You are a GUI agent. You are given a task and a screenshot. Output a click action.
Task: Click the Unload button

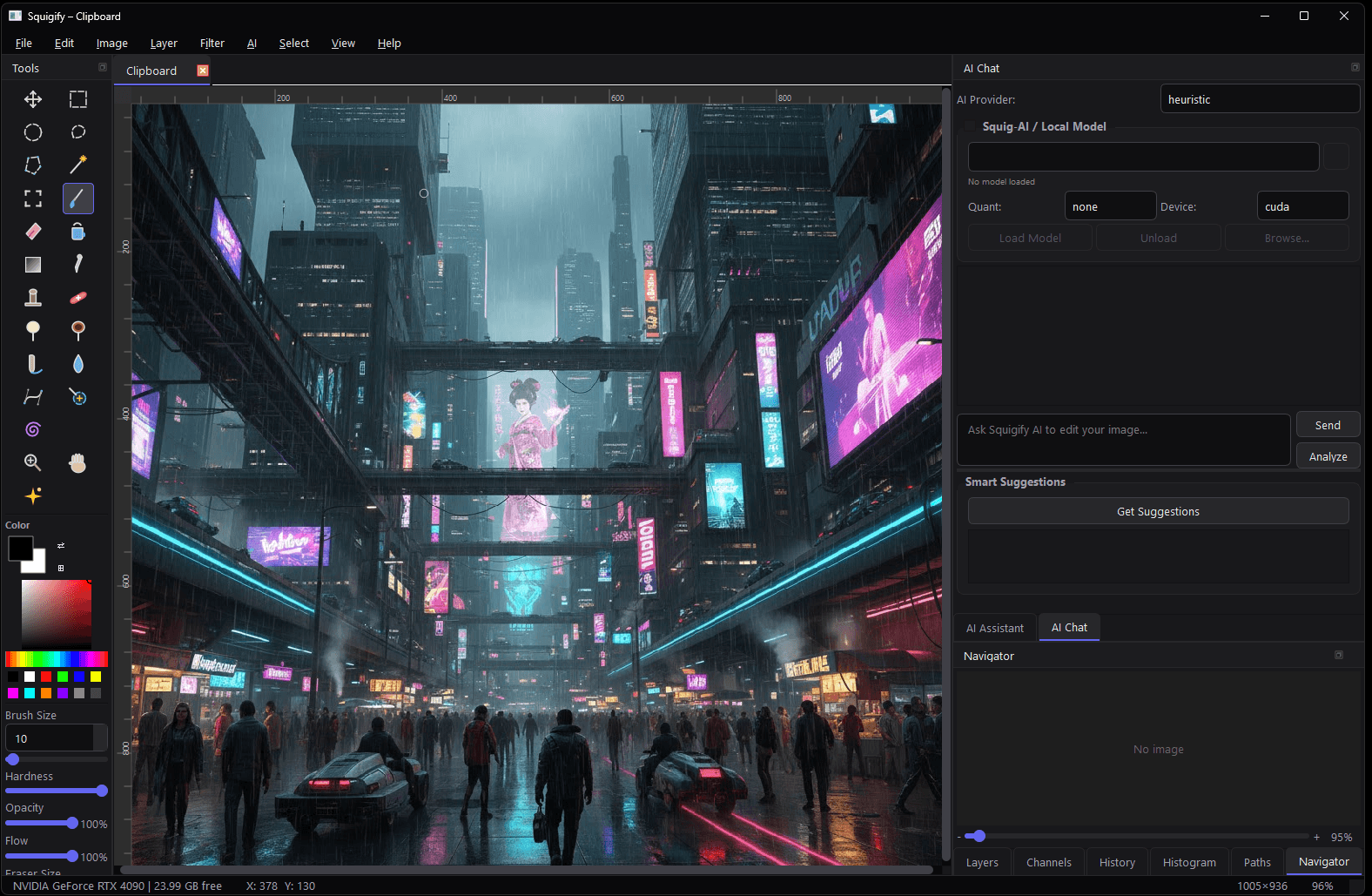pyautogui.click(x=1158, y=238)
